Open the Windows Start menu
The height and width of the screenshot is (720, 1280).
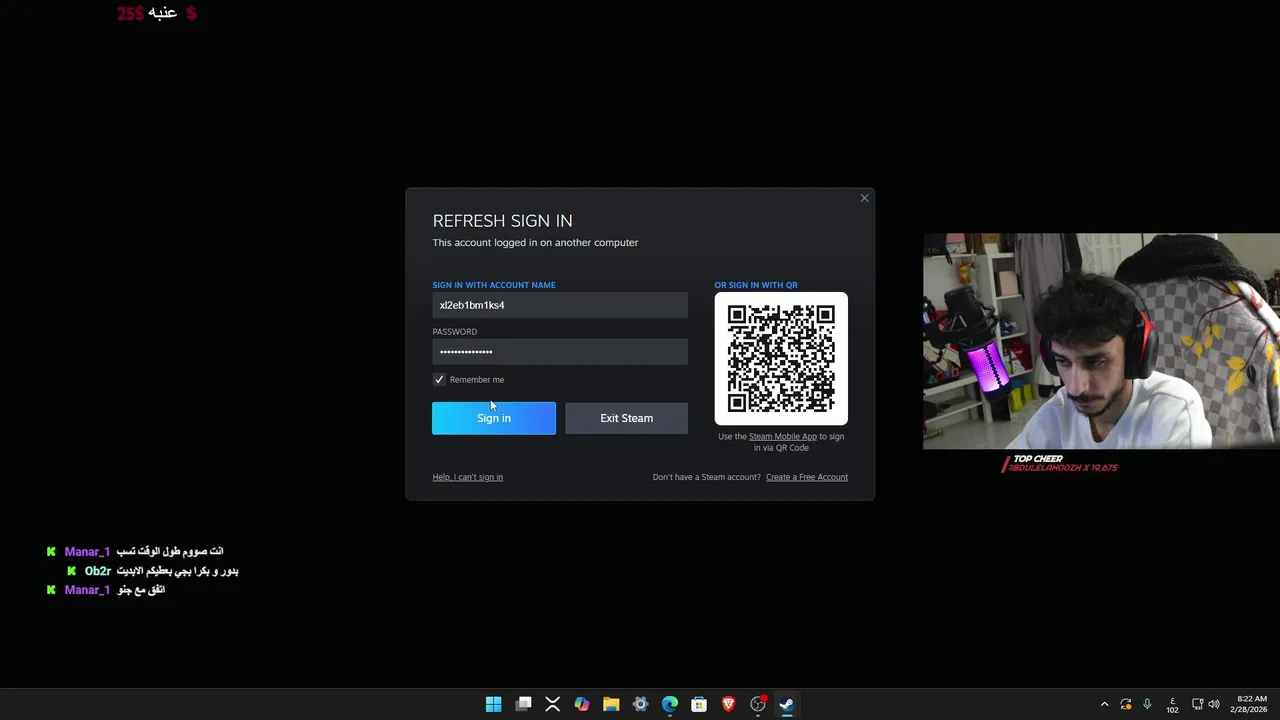(493, 704)
